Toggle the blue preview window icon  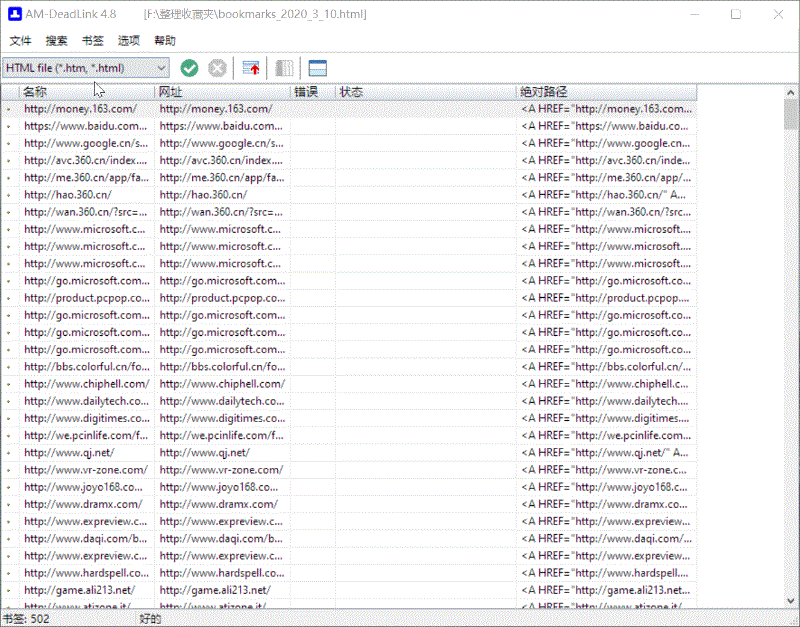pyautogui.click(x=318, y=68)
